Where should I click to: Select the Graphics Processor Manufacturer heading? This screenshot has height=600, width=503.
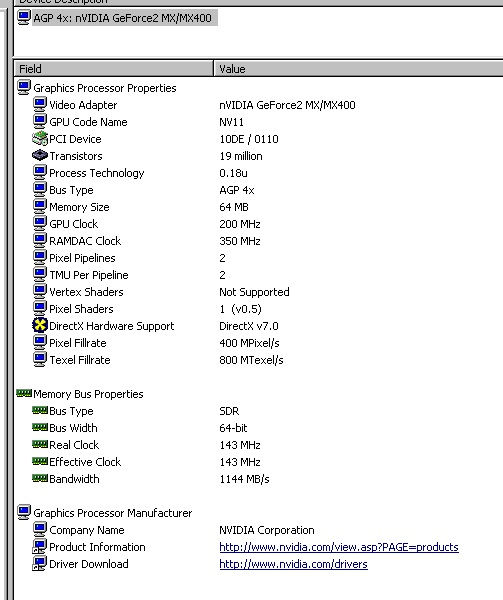[x=113, y=513]
